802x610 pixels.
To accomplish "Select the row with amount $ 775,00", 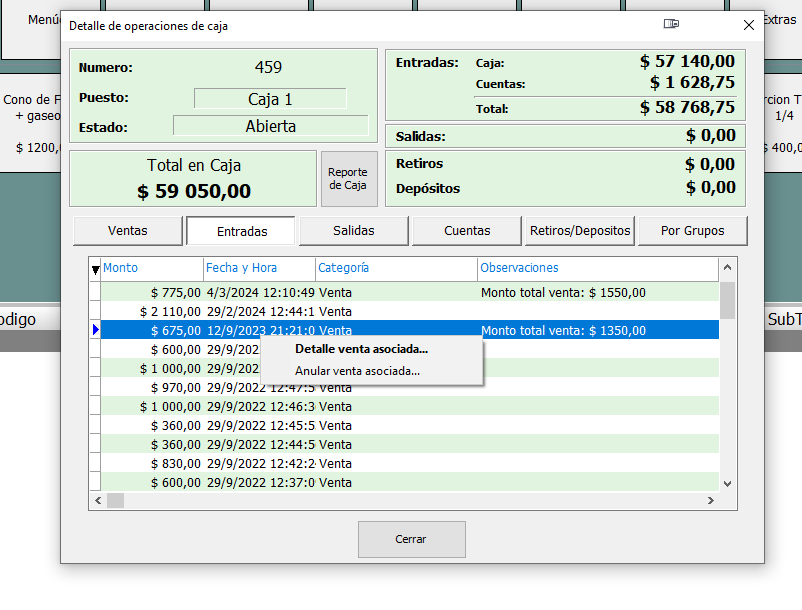I will click(x=409, y=292).
